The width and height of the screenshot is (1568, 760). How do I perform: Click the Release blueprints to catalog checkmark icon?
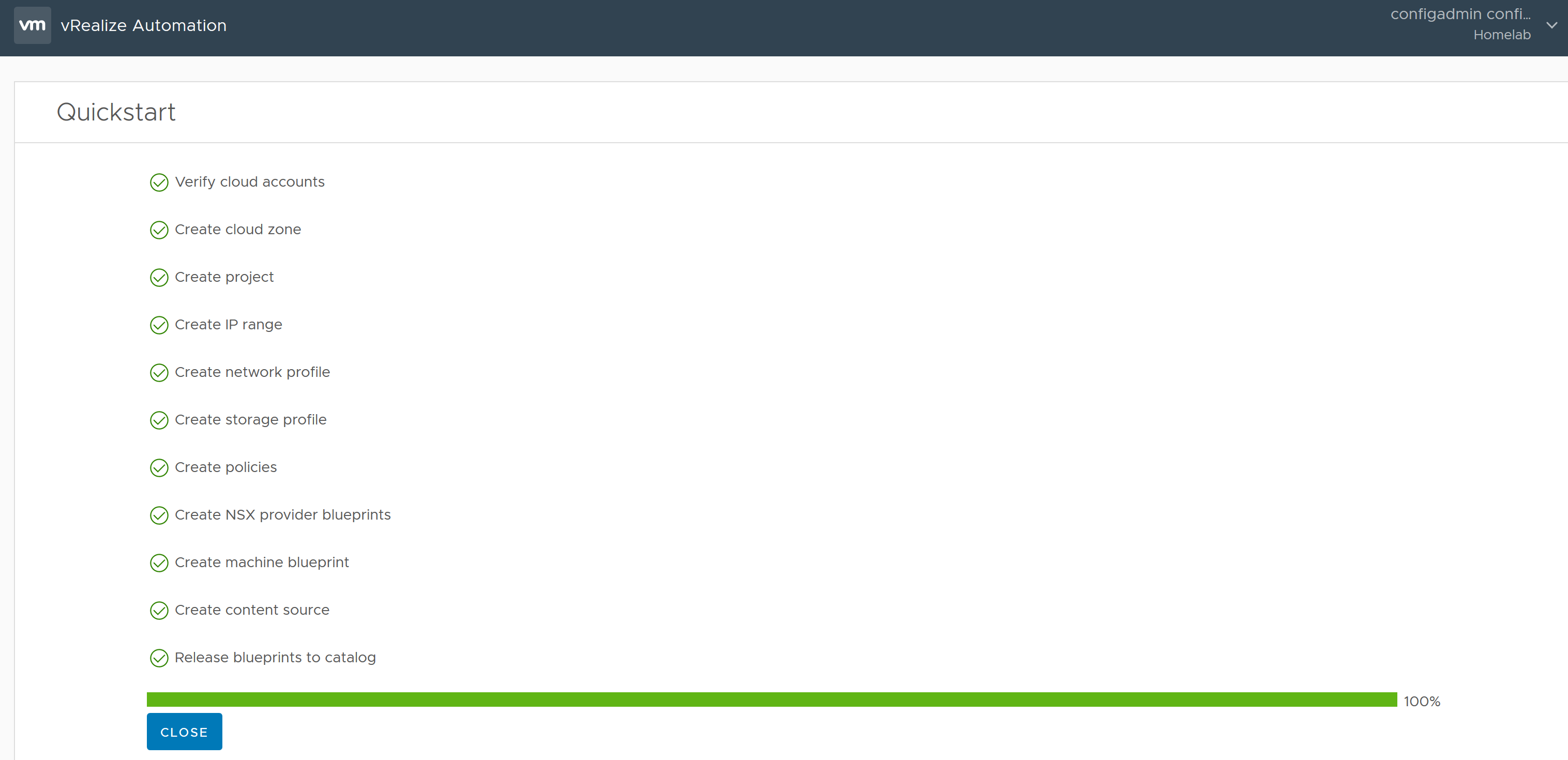[x=159, y=657]
